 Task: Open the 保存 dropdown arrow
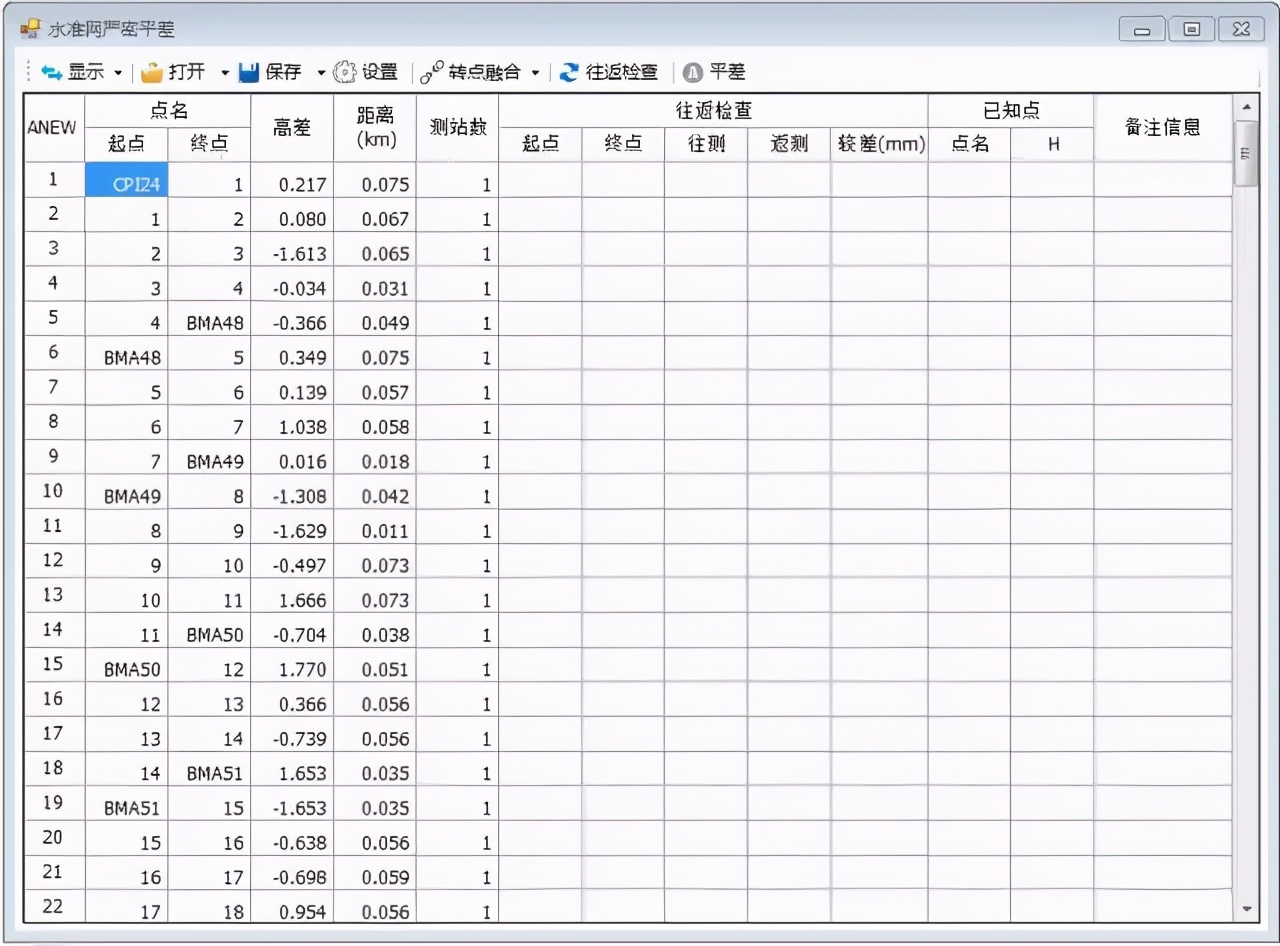320,73
